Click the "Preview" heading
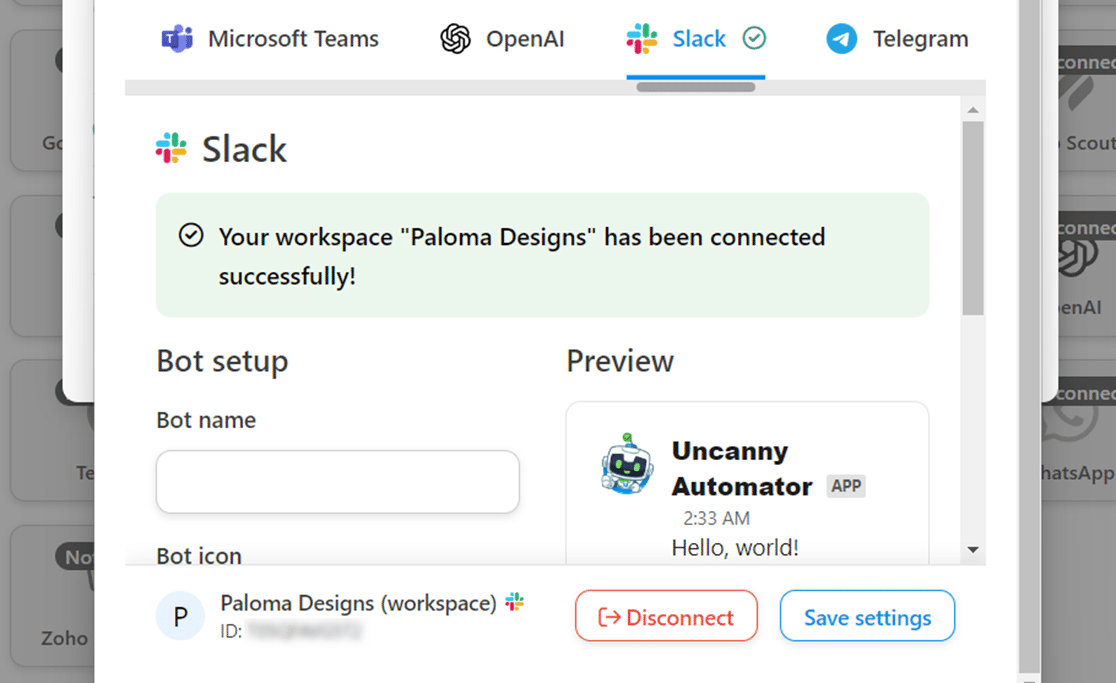Image resolution: width=1116 pixels, height=683 pixels. [620, 361]
